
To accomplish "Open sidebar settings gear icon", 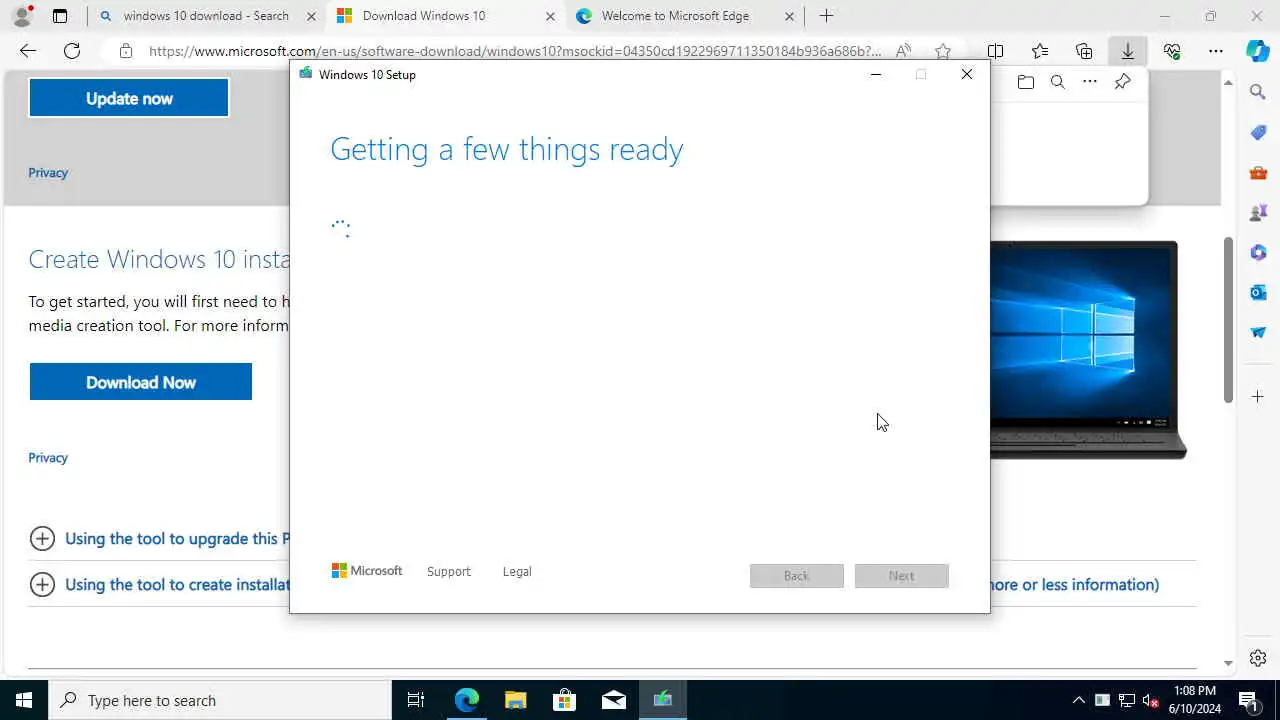I will coord(1258,658).
